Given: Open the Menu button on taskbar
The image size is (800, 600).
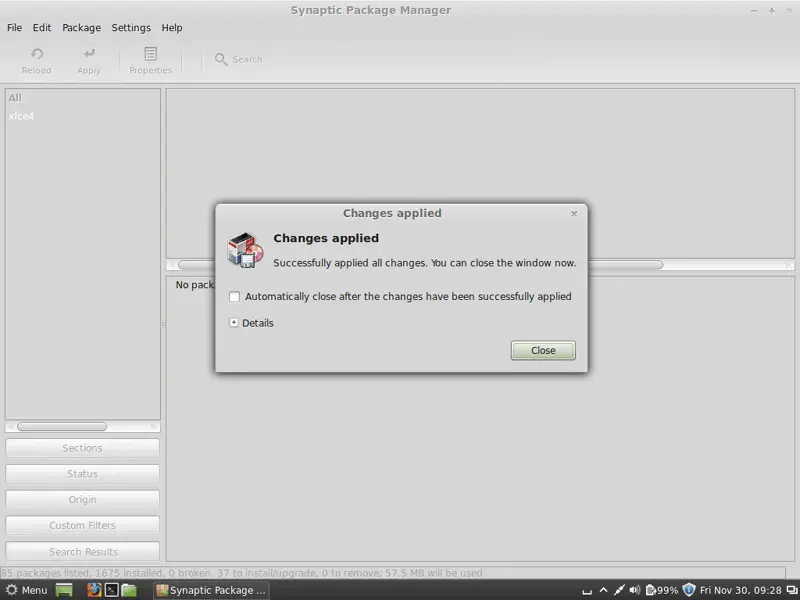Looking at the screenshot, I should [27, 590].
